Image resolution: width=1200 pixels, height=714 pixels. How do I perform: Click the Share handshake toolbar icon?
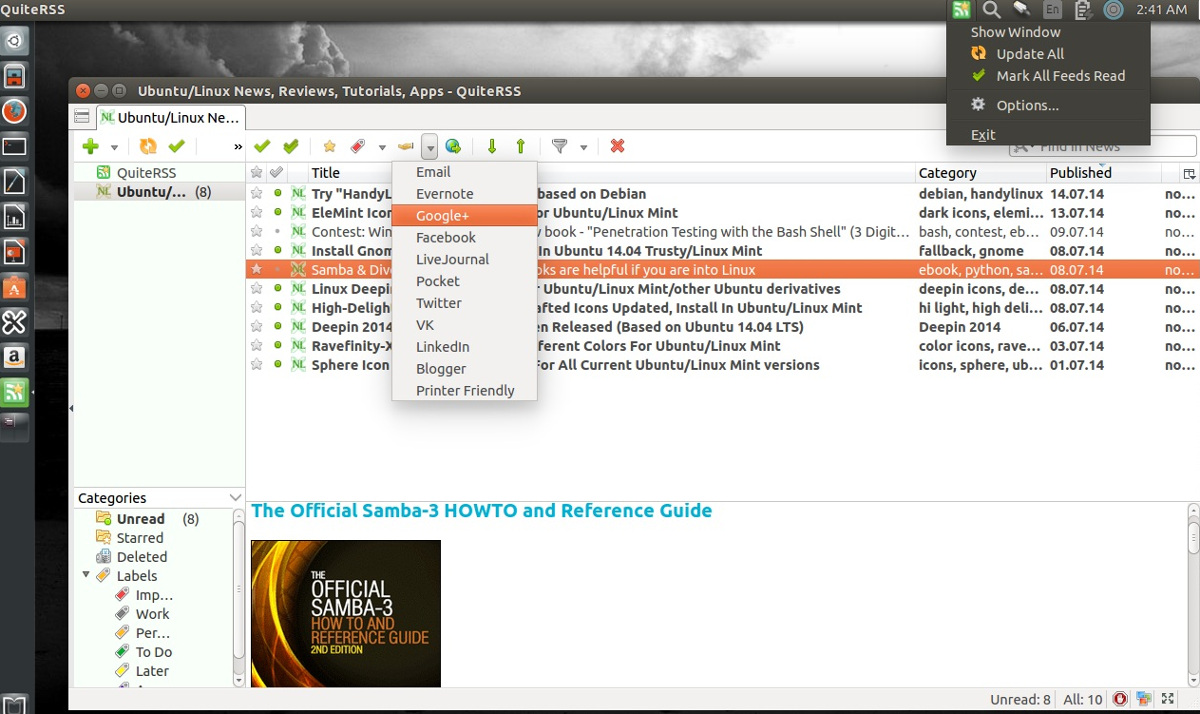[x=406, y=147]
